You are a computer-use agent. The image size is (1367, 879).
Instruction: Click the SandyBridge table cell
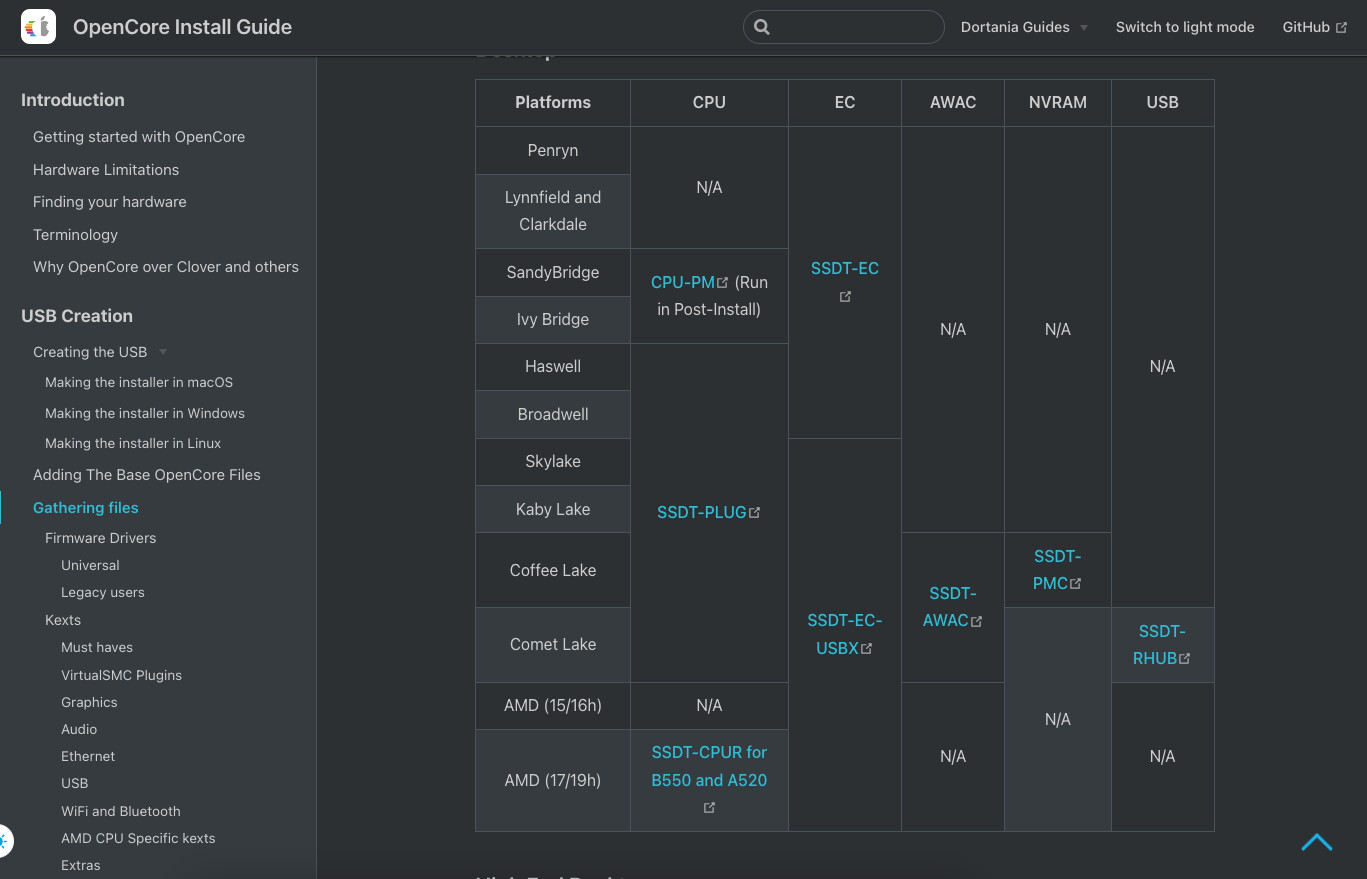pos(553,272)
